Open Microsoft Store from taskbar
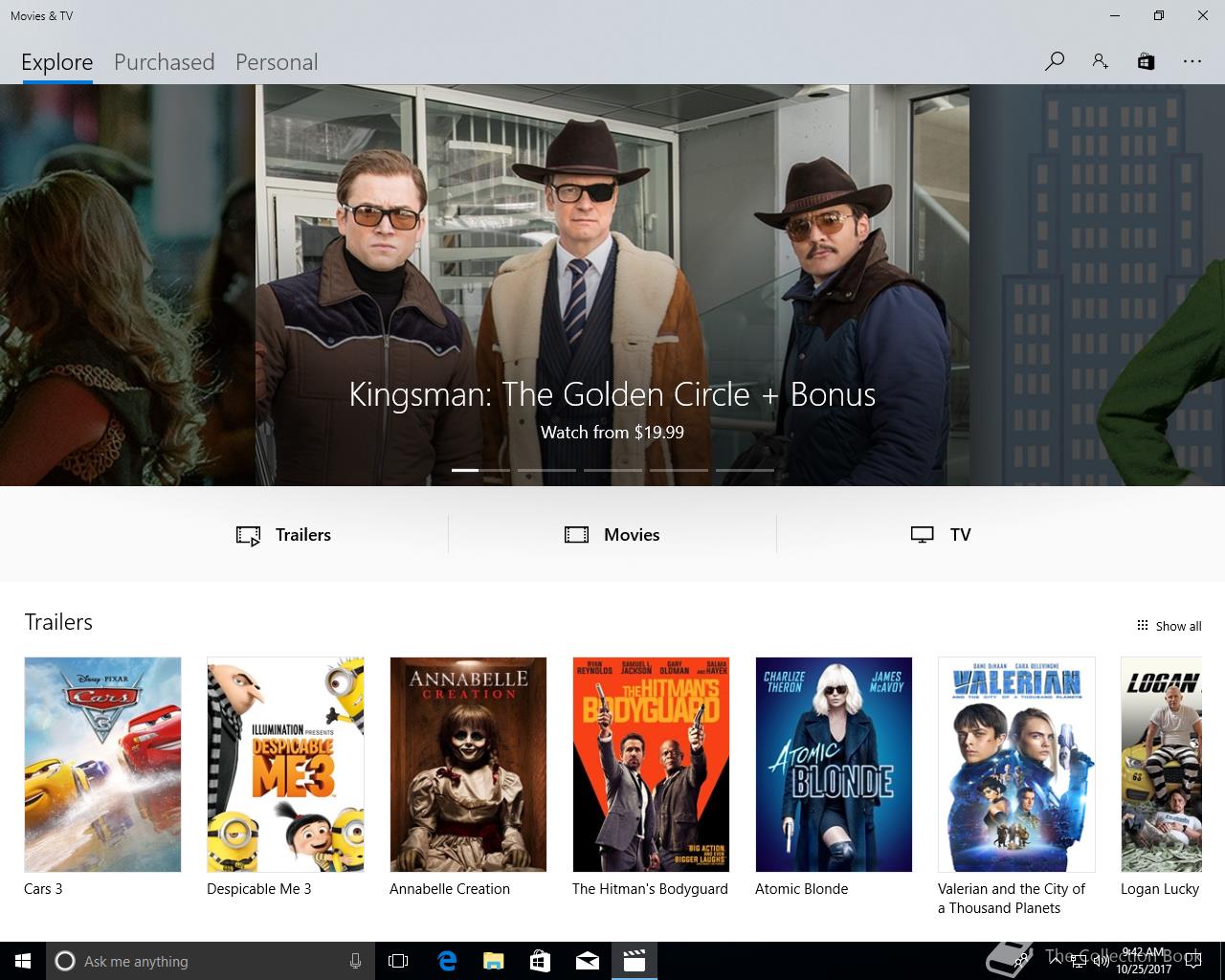 [540, 961]
